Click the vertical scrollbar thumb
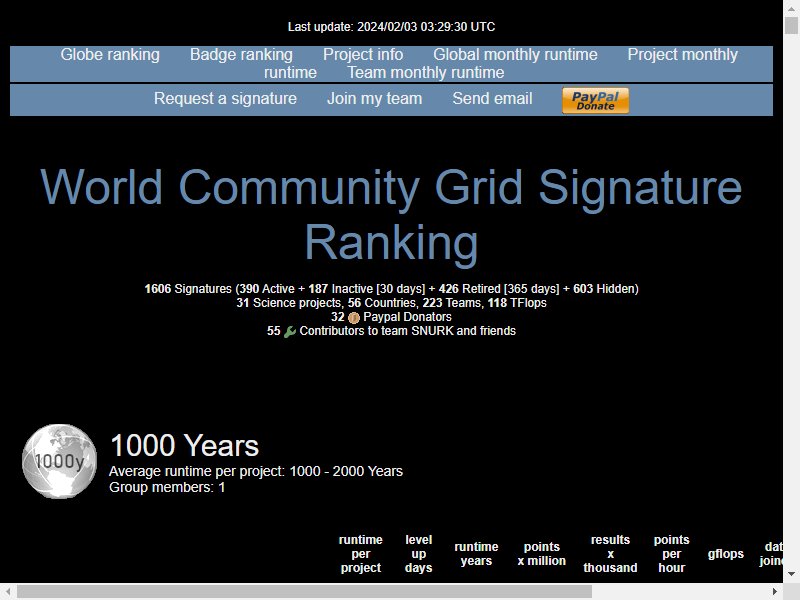The height and width of the screenshot is (600, 800). [x=791, y=25]
